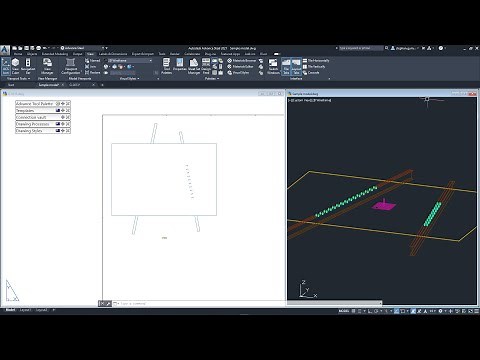480x360 pixels.
Task: Expand the Advance Tool Palette row
Action: coord(43,104)
